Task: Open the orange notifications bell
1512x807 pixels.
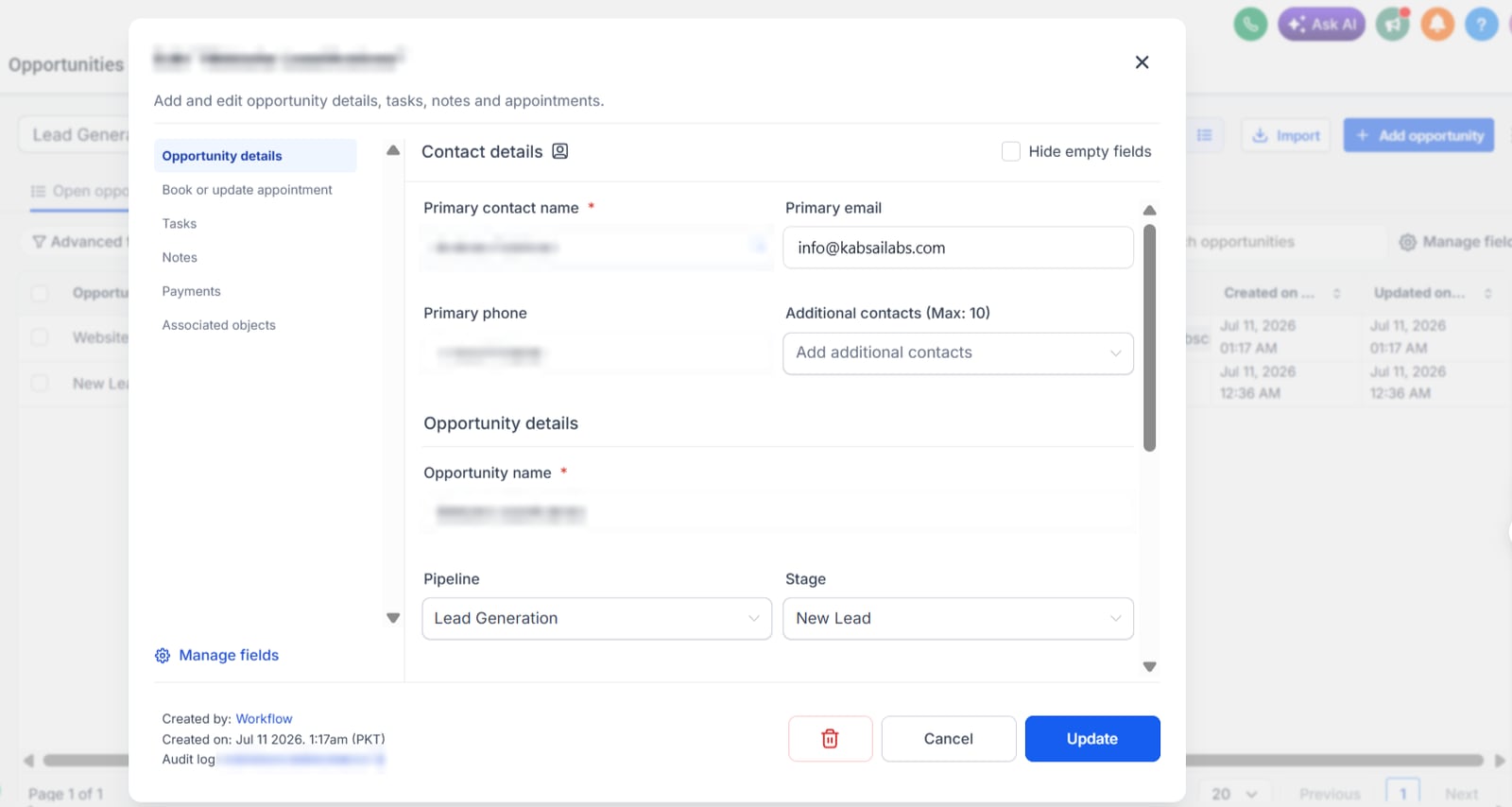Action: pyautogui.click(x=1437, y=24)
